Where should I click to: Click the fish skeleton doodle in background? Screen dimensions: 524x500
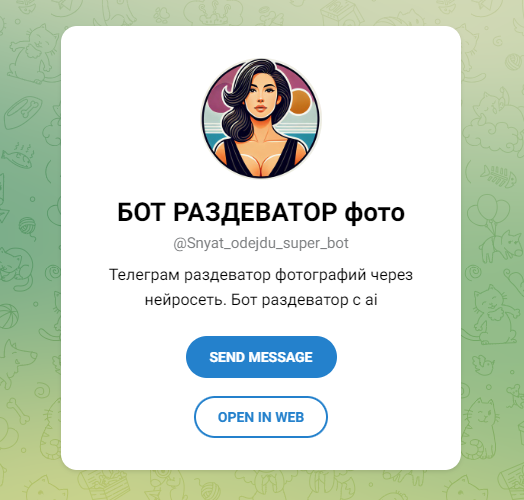coord(498,176)
